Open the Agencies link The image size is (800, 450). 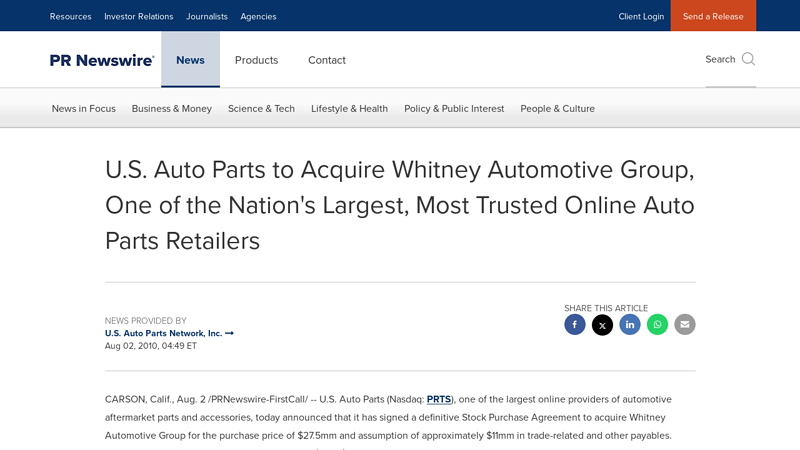click(x=258, y=16)
